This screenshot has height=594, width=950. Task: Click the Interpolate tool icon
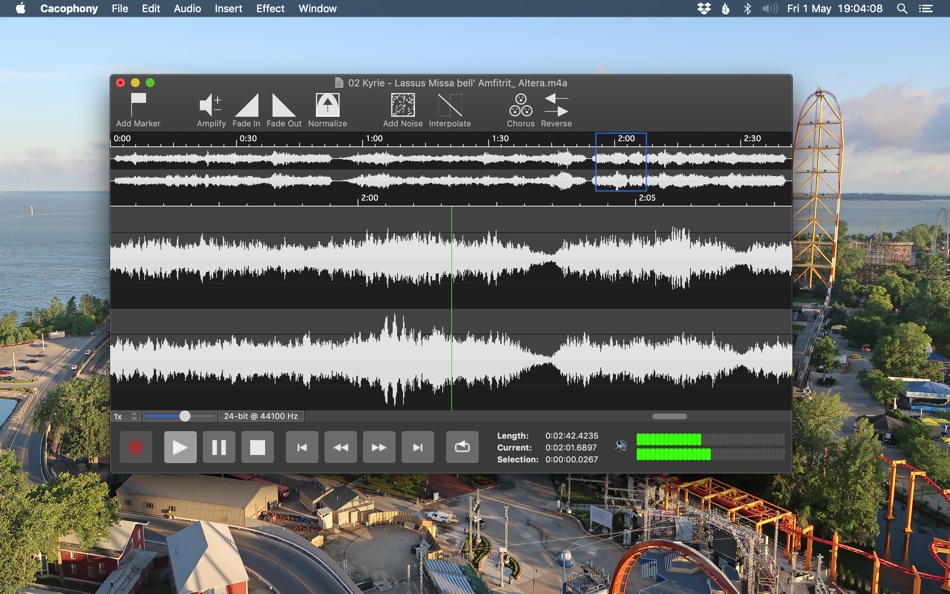[450, 105]
